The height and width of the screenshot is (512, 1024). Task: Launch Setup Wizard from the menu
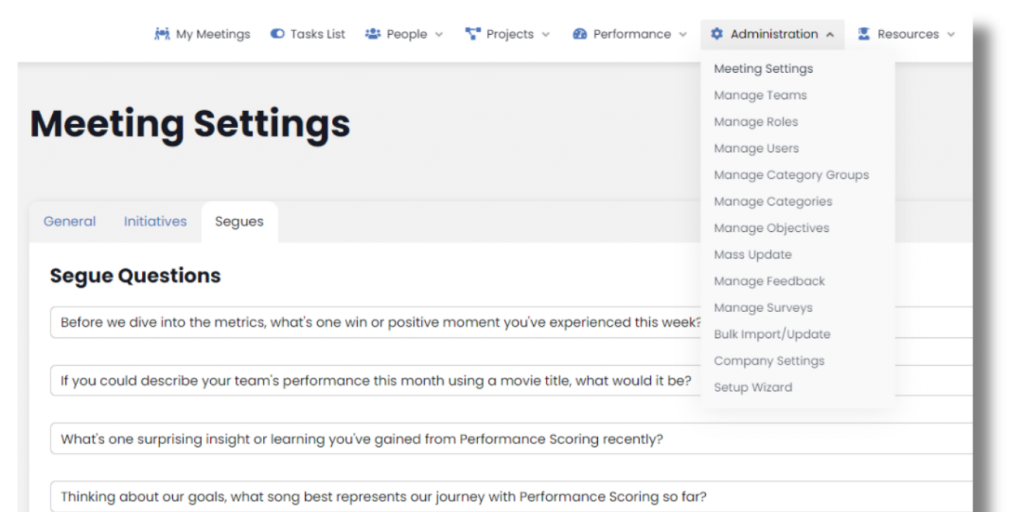tap(753, 388)
